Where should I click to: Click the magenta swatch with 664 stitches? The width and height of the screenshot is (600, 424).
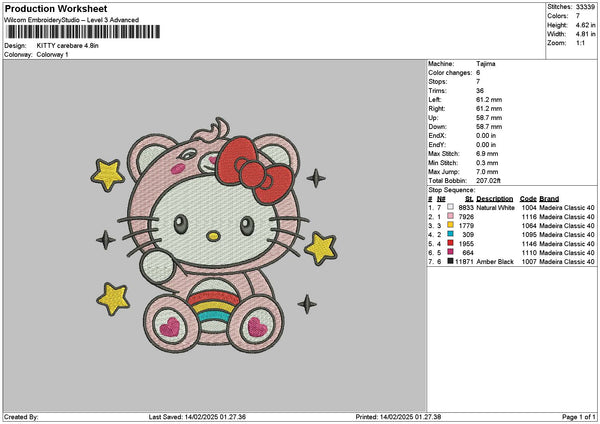click(450, 252)
